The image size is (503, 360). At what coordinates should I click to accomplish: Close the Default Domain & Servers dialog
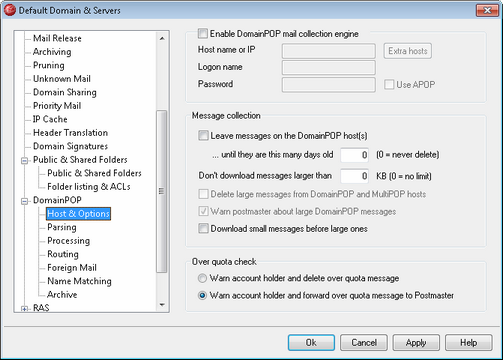[487, 10]
